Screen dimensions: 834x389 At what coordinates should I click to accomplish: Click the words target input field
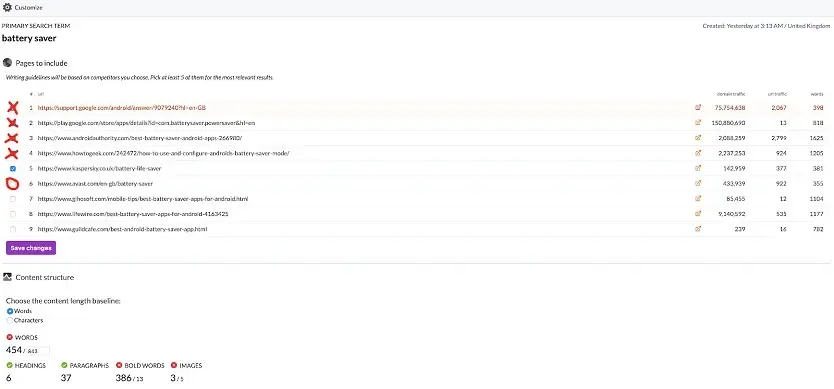[x=37, y=351]
